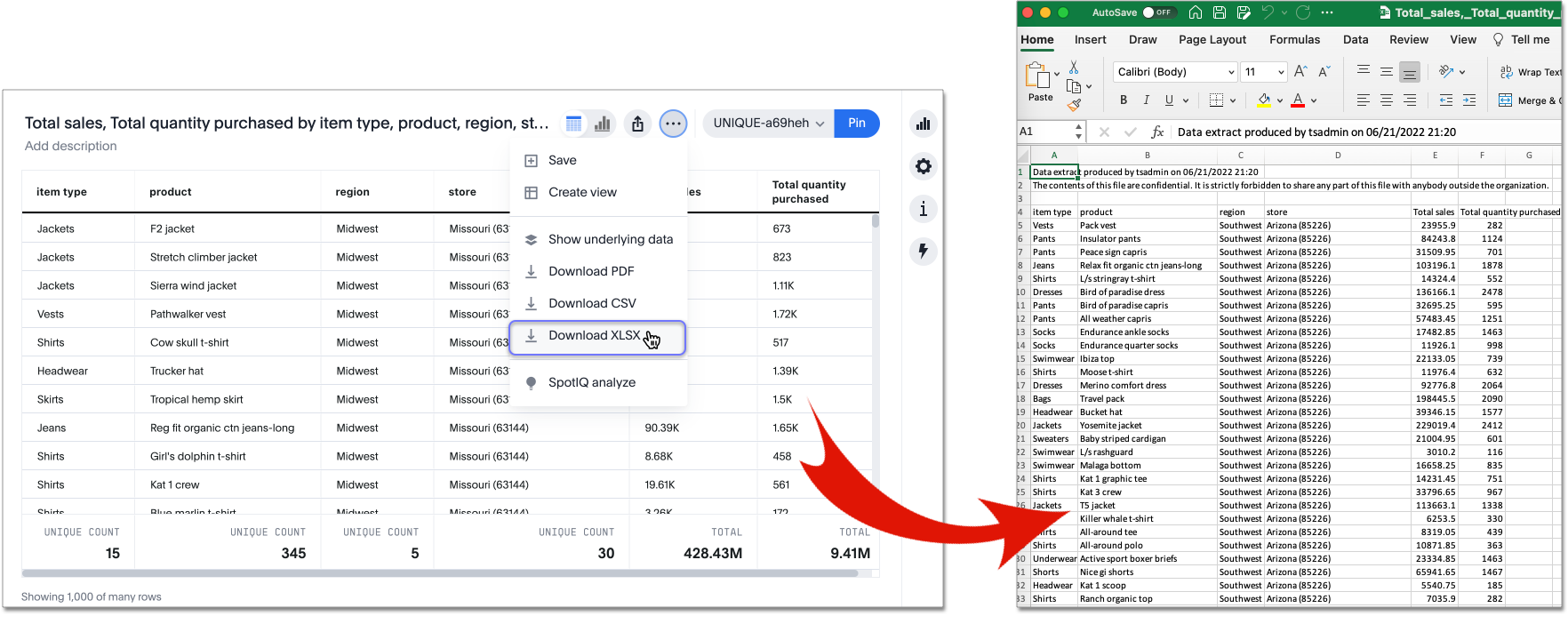Open the Calibri (Body) font dropdown
This screenshot has height=624, width=1568.
(x=1174, y=72)
